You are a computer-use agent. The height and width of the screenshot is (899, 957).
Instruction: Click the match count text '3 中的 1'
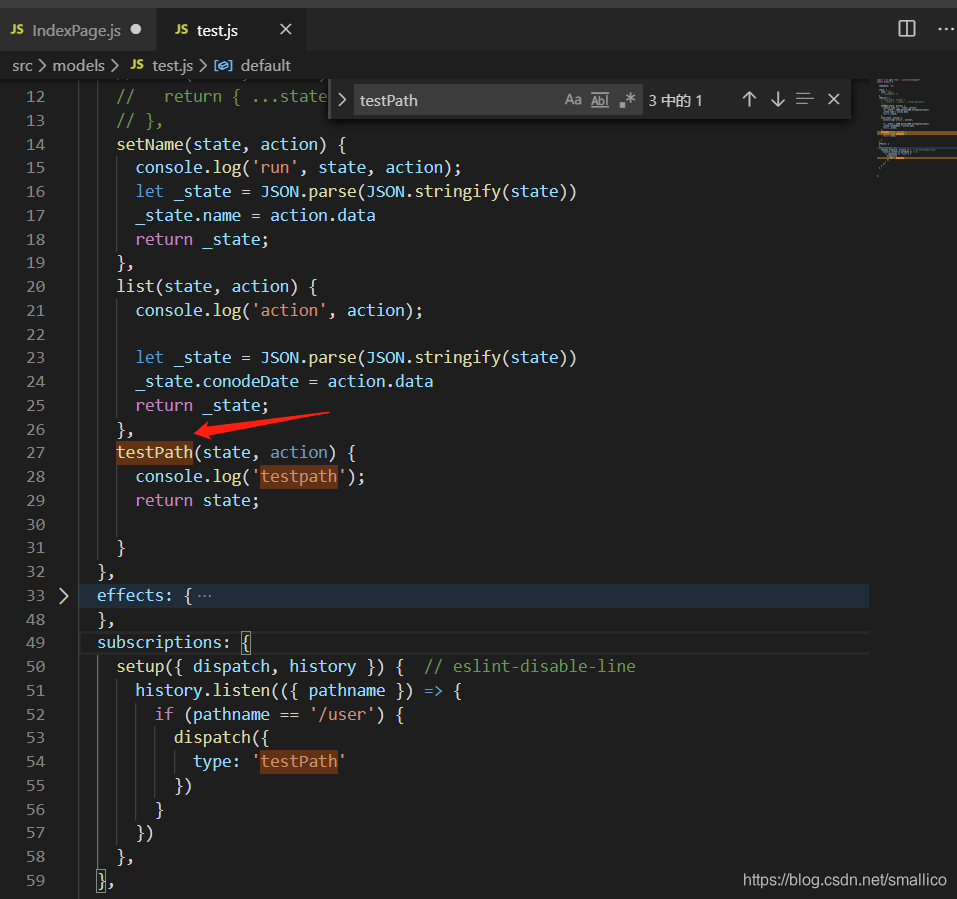pos(675,100)
